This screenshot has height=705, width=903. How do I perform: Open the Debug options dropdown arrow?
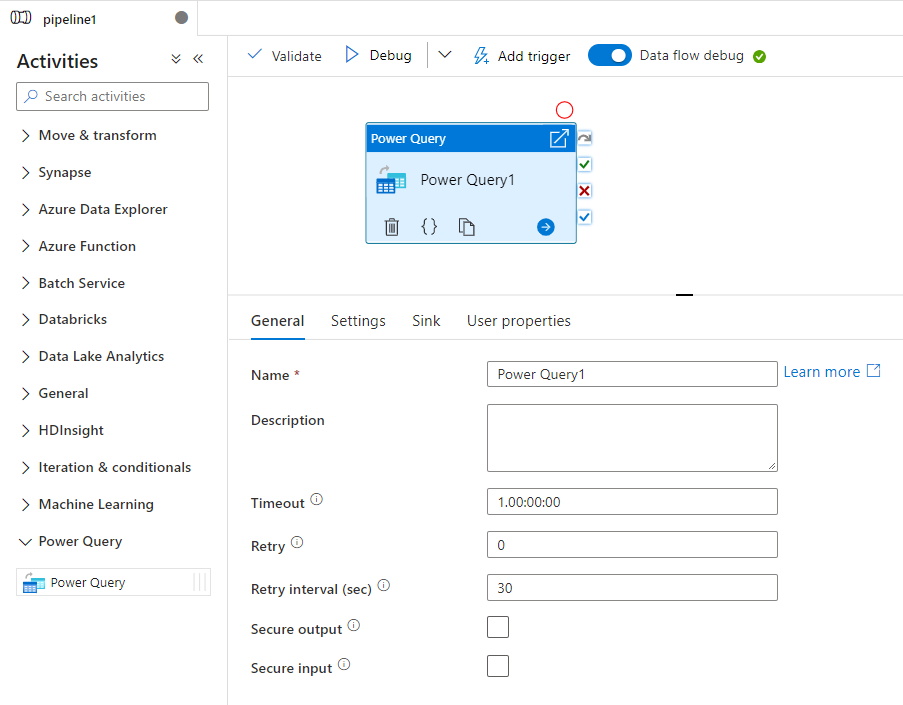coord(445,56)
